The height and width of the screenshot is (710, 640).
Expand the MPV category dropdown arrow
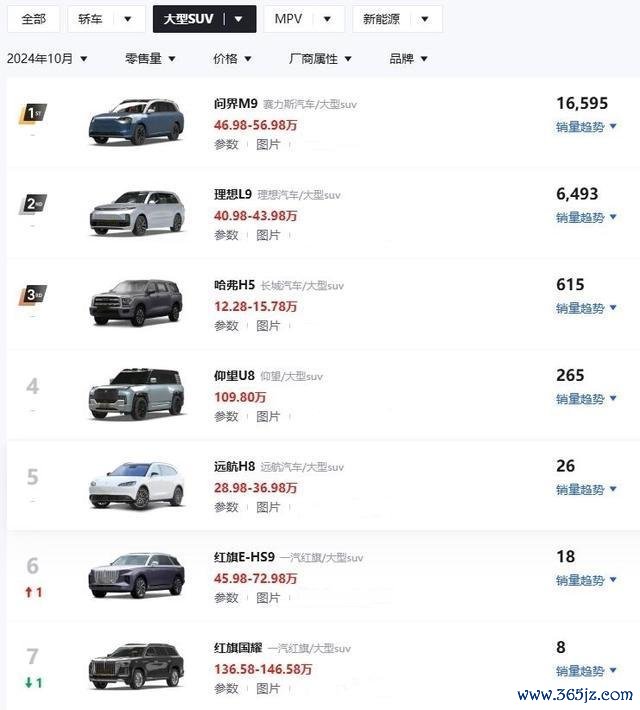coord(327,19)
